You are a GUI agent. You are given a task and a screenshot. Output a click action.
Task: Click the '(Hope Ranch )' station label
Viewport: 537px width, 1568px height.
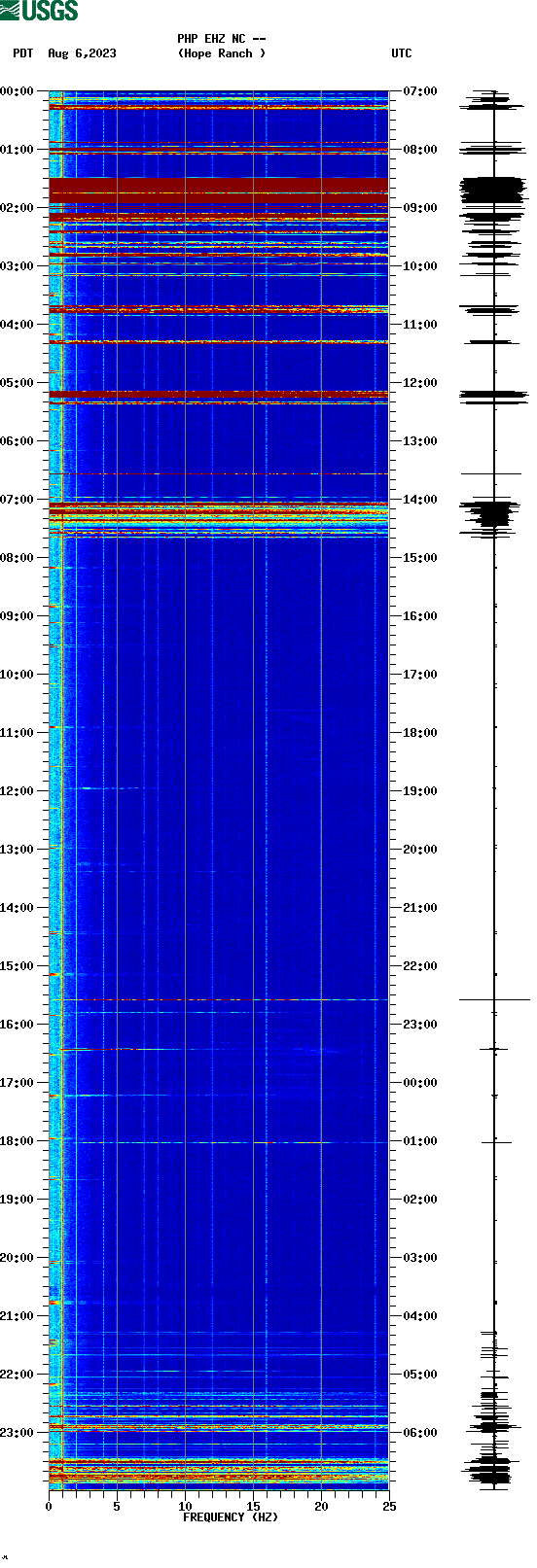(221, 53)
